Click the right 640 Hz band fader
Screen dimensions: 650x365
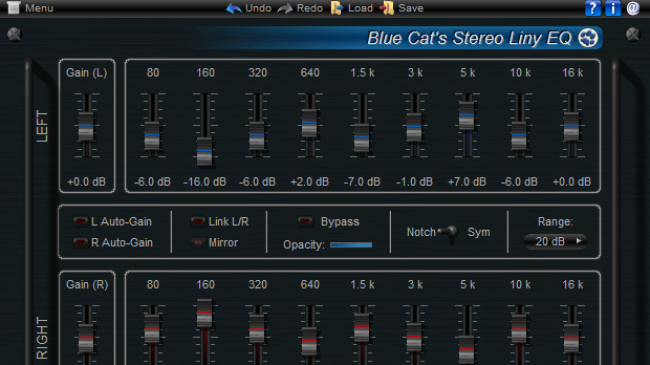[x=309, y=341]
